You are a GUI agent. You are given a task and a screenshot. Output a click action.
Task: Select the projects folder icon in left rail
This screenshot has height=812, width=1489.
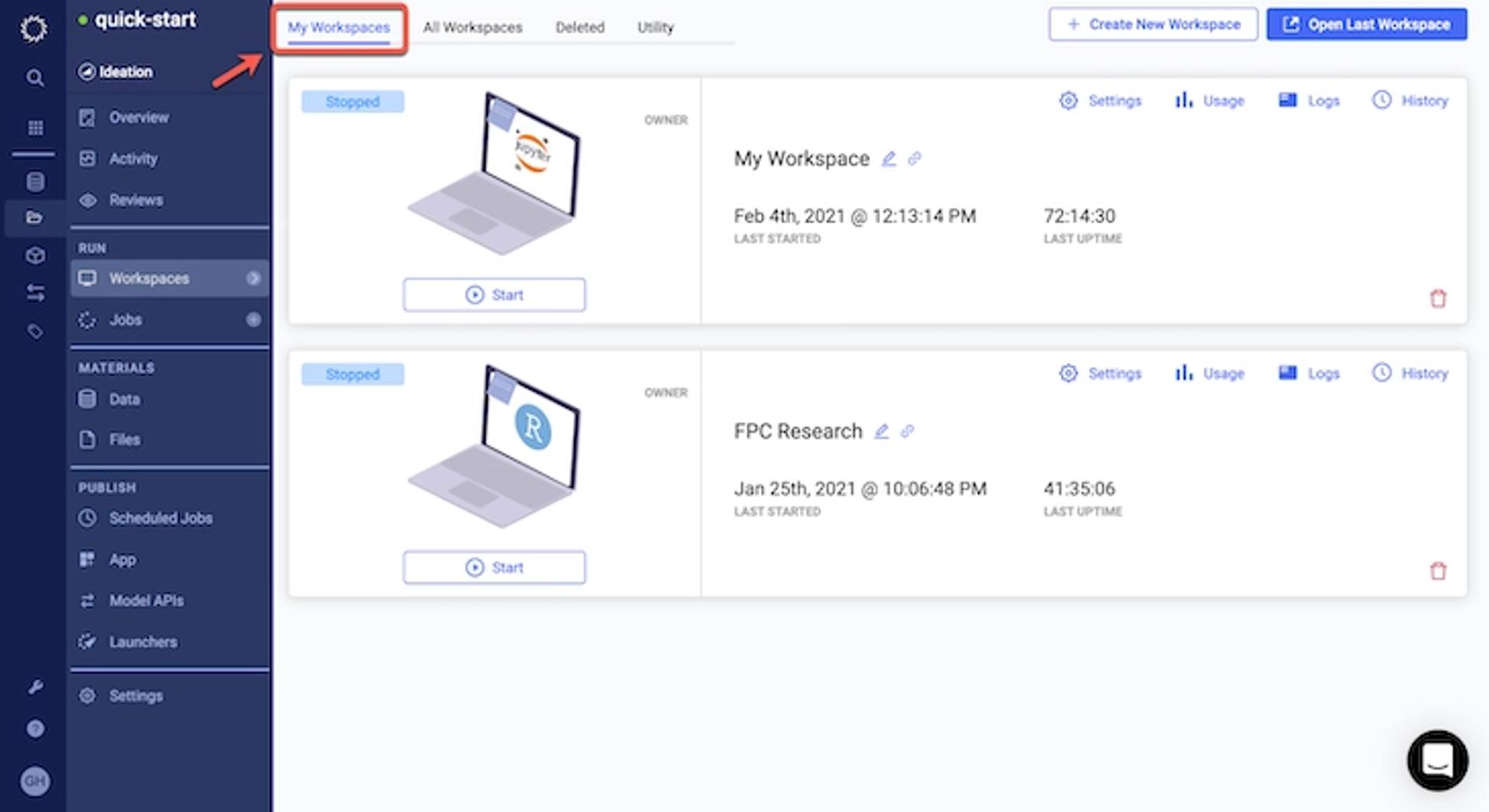34,217
